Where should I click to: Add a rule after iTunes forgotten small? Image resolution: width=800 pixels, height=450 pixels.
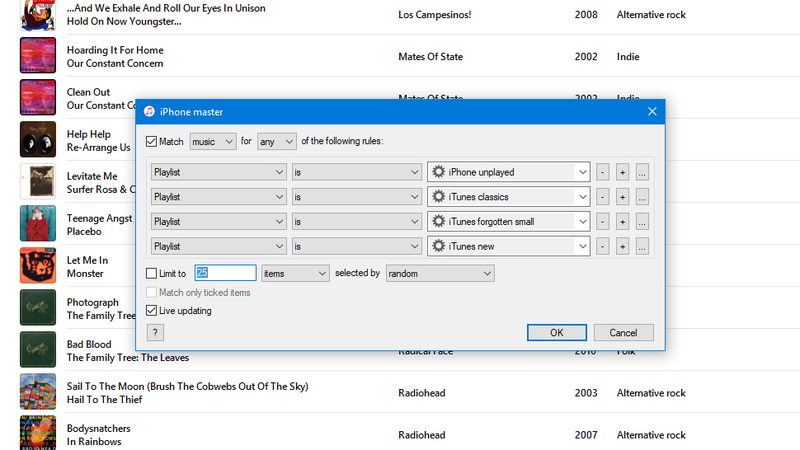622,221
